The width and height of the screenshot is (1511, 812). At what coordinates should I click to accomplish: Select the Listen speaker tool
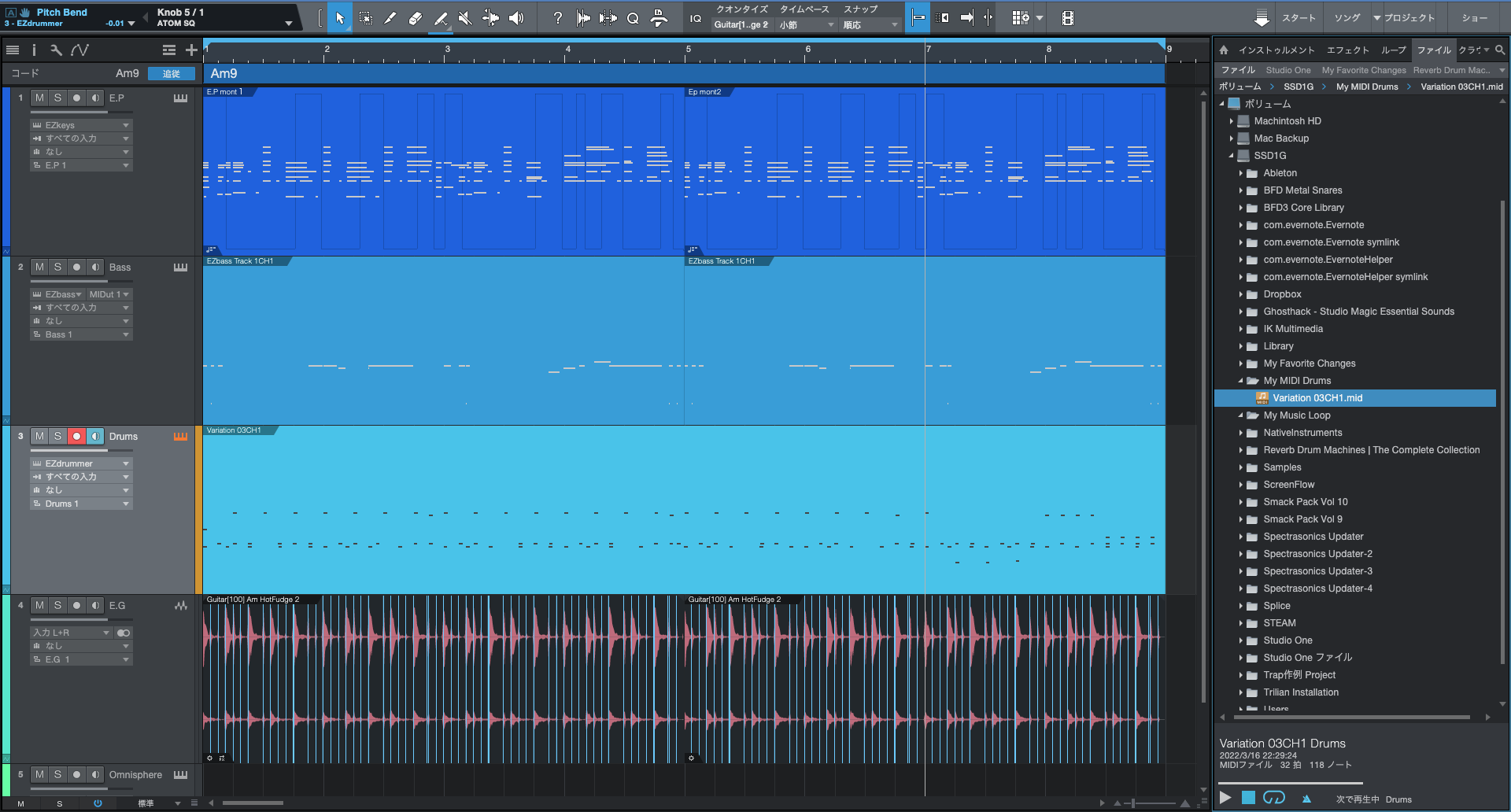[516, 18]
